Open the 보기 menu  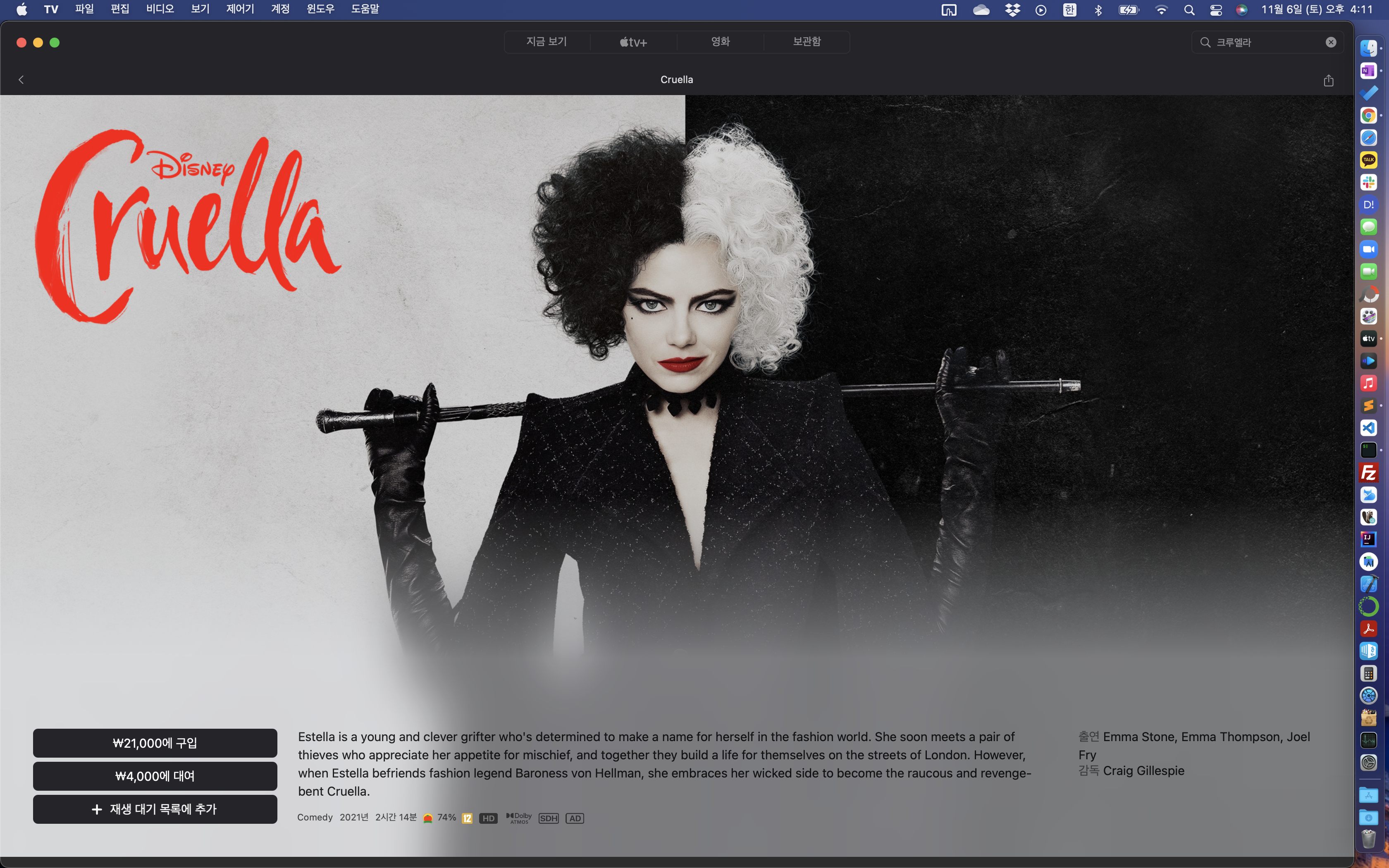coord(200,9)
